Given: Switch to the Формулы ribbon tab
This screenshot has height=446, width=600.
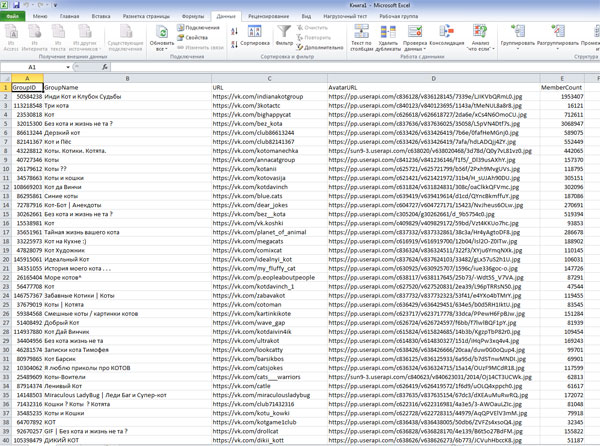Looking at the screenshot, I should 192,16.
